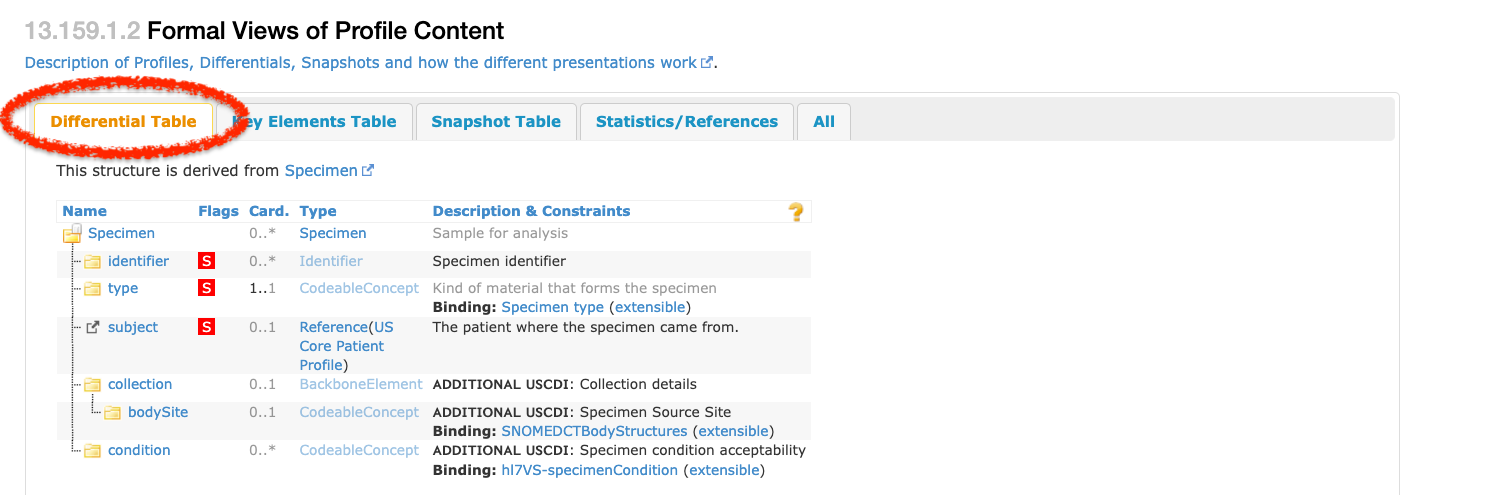Open the hl7VS-specimenCondition binding link

click(589, 470)
